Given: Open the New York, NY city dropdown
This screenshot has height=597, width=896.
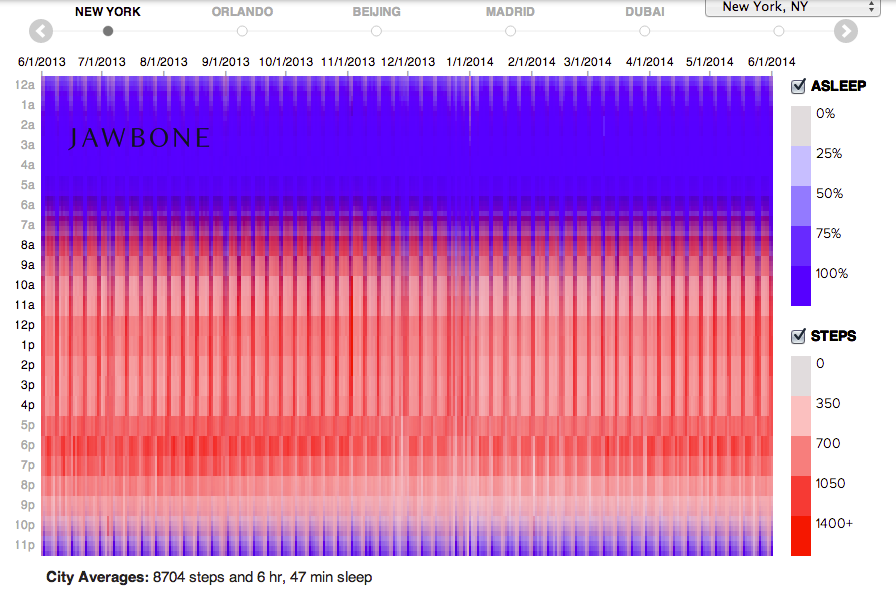Looking at the screenshot, I should point(793,7).
